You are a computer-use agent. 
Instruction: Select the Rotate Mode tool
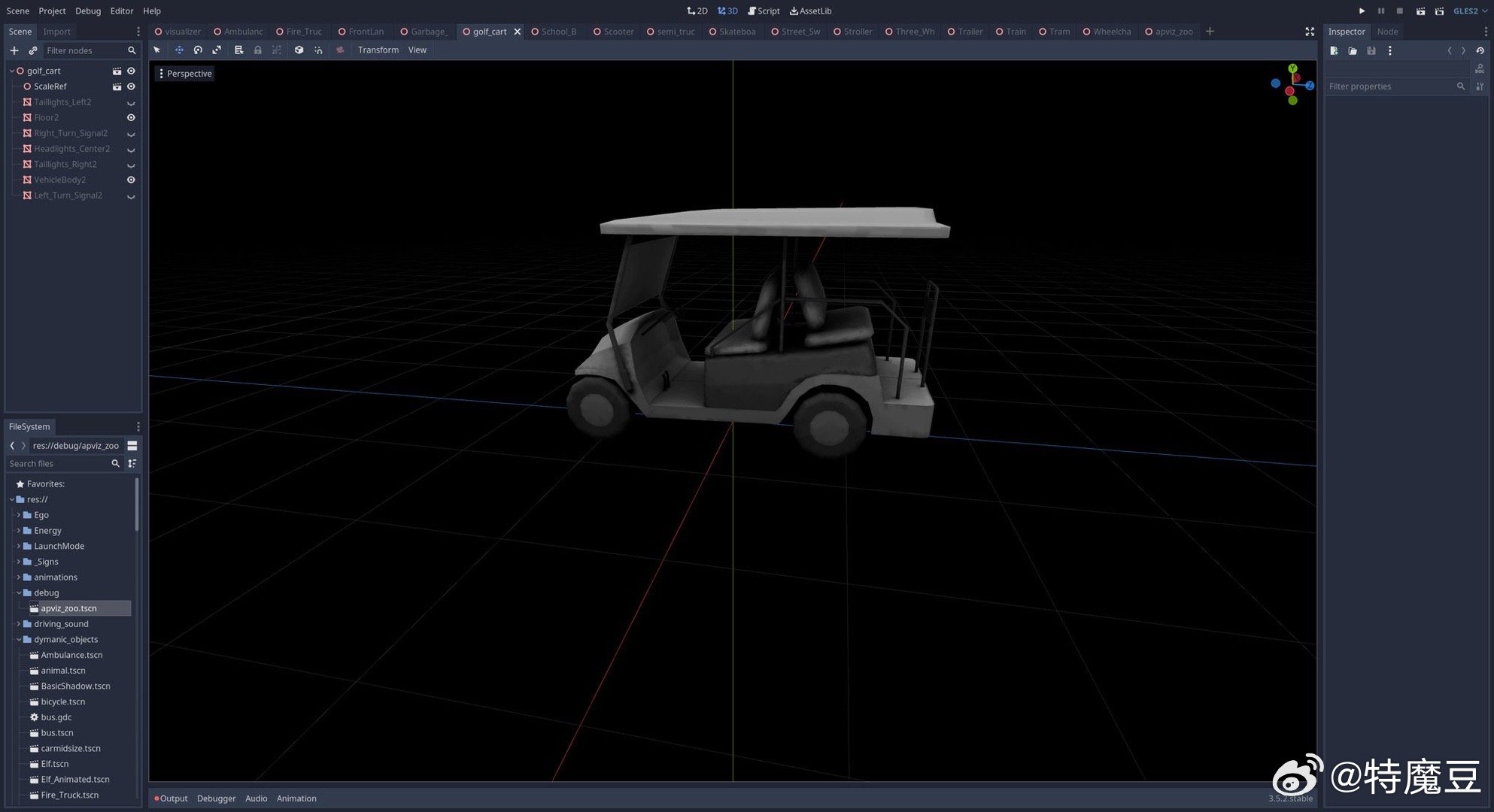[x=198, y=50]
